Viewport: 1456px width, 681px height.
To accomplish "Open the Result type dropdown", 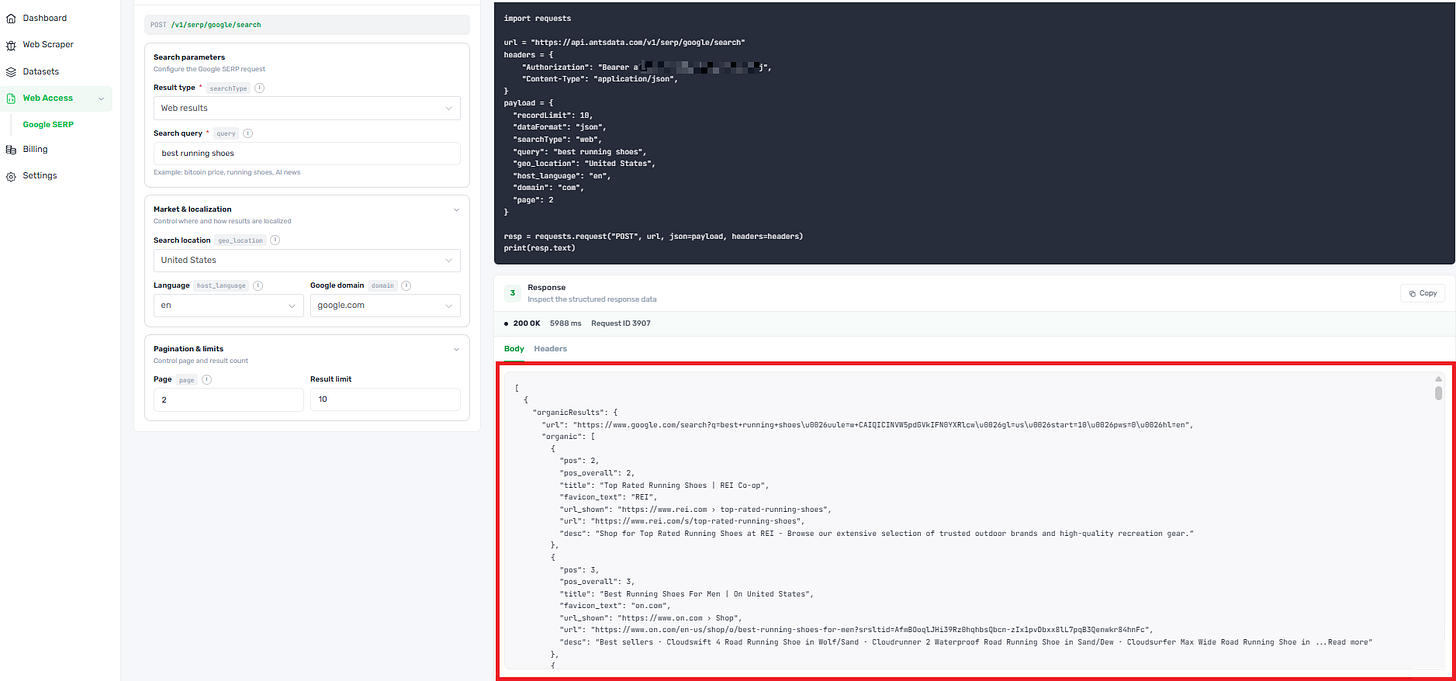I will (x=307, y=107).
